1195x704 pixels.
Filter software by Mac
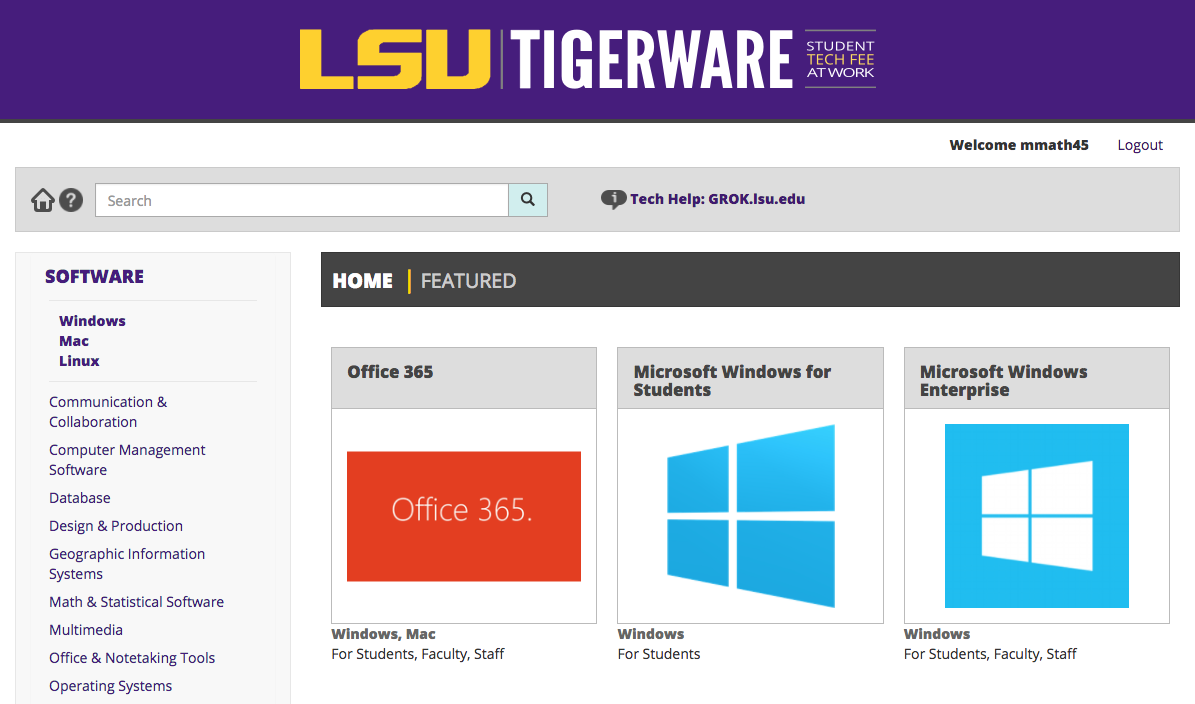pos(74,341)
